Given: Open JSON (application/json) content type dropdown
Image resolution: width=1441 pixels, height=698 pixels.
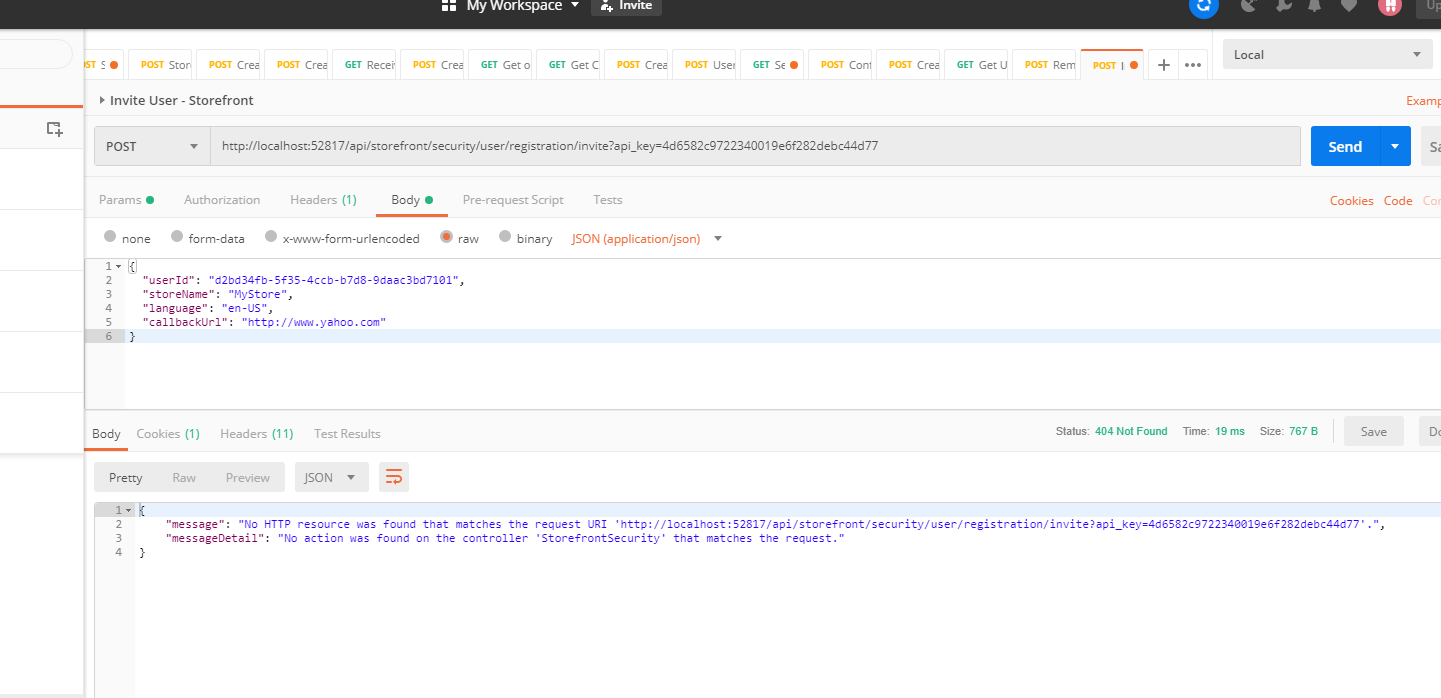Looking at the screenshot, I should point(646,239).
